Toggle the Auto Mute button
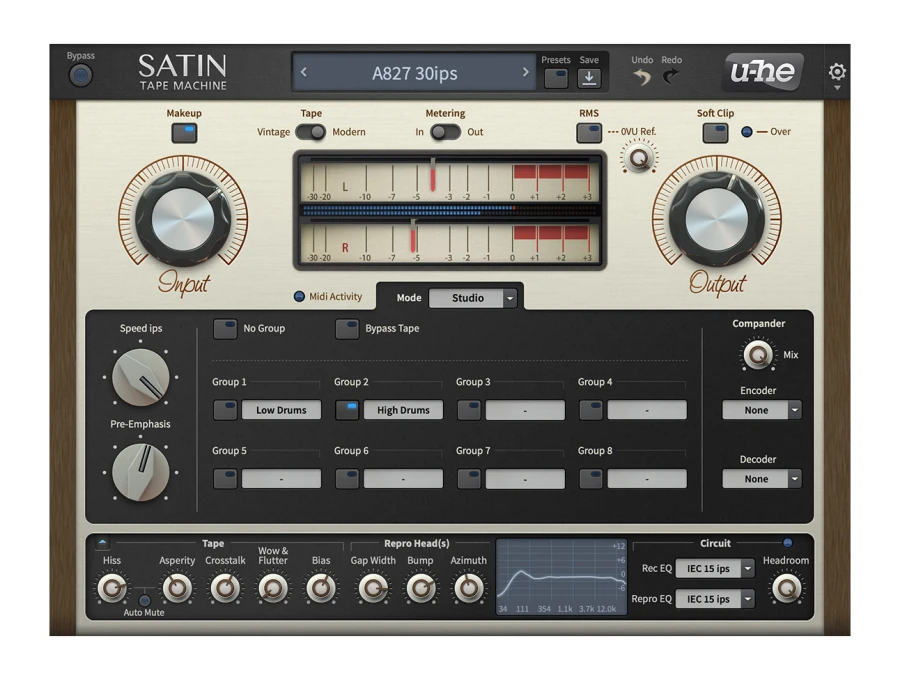The image size is (900, 680). [145, 600]
